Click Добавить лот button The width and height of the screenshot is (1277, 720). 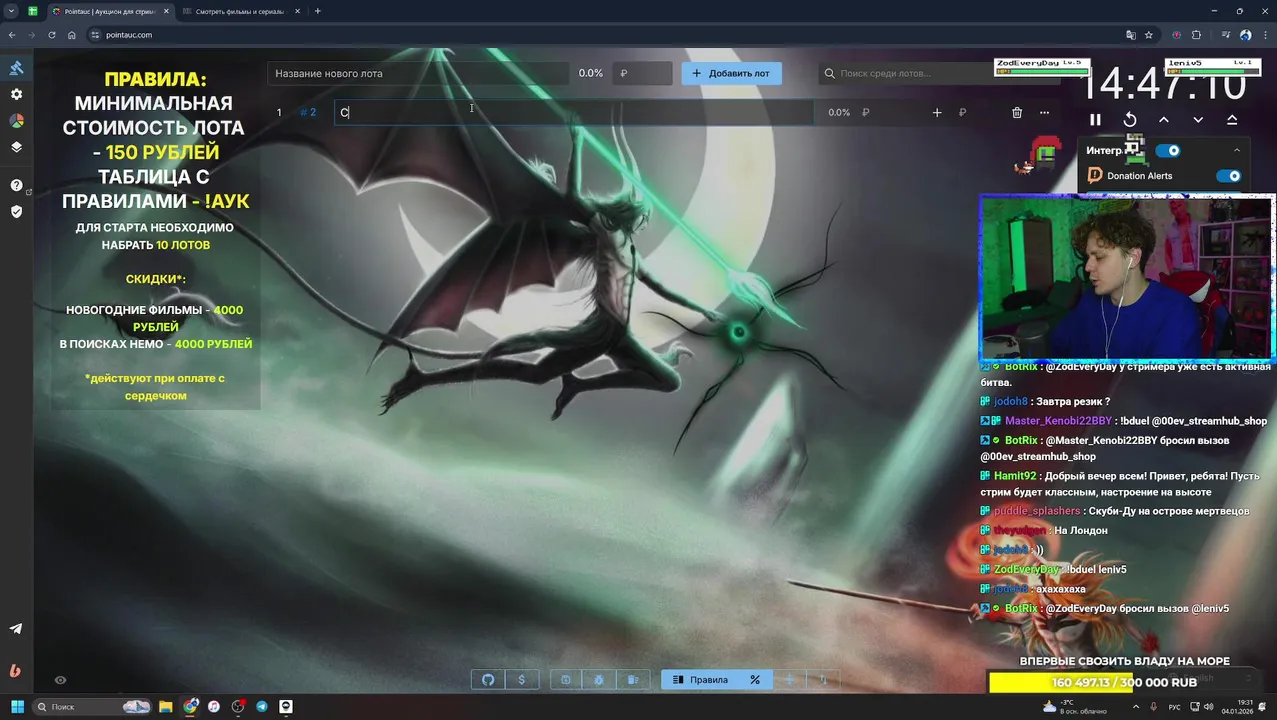coord(731,73)
